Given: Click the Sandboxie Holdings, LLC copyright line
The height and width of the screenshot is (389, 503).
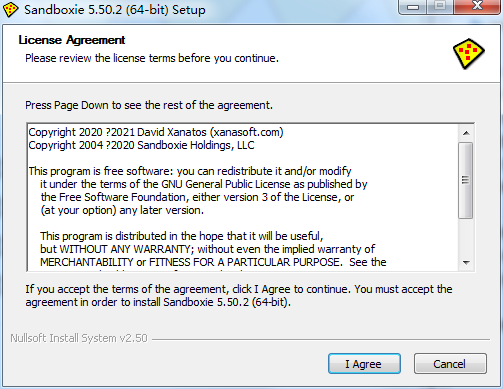Looking at the screenshot, I should 141,146.
